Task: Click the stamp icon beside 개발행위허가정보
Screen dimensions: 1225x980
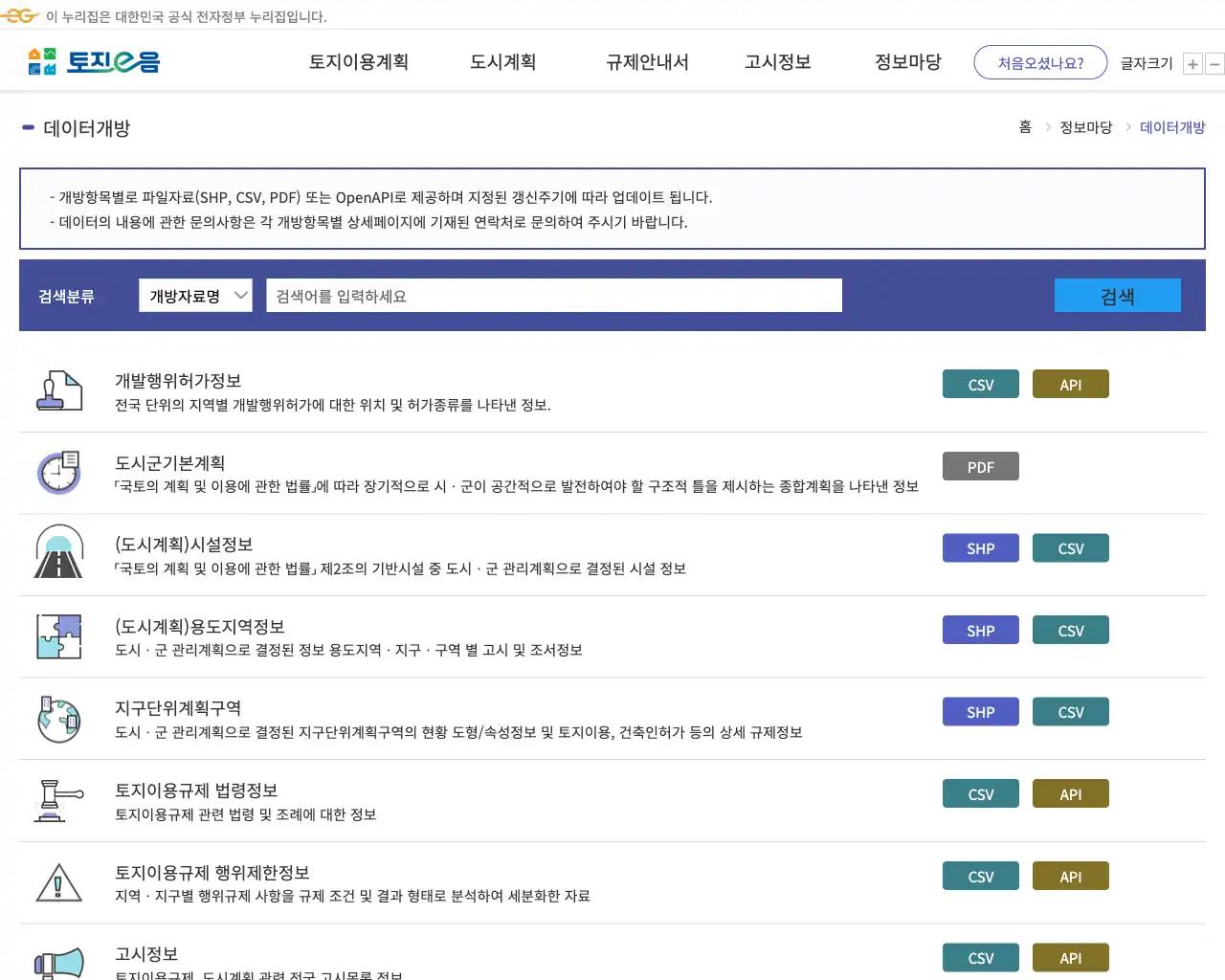Action: click(x=58, y=388)
